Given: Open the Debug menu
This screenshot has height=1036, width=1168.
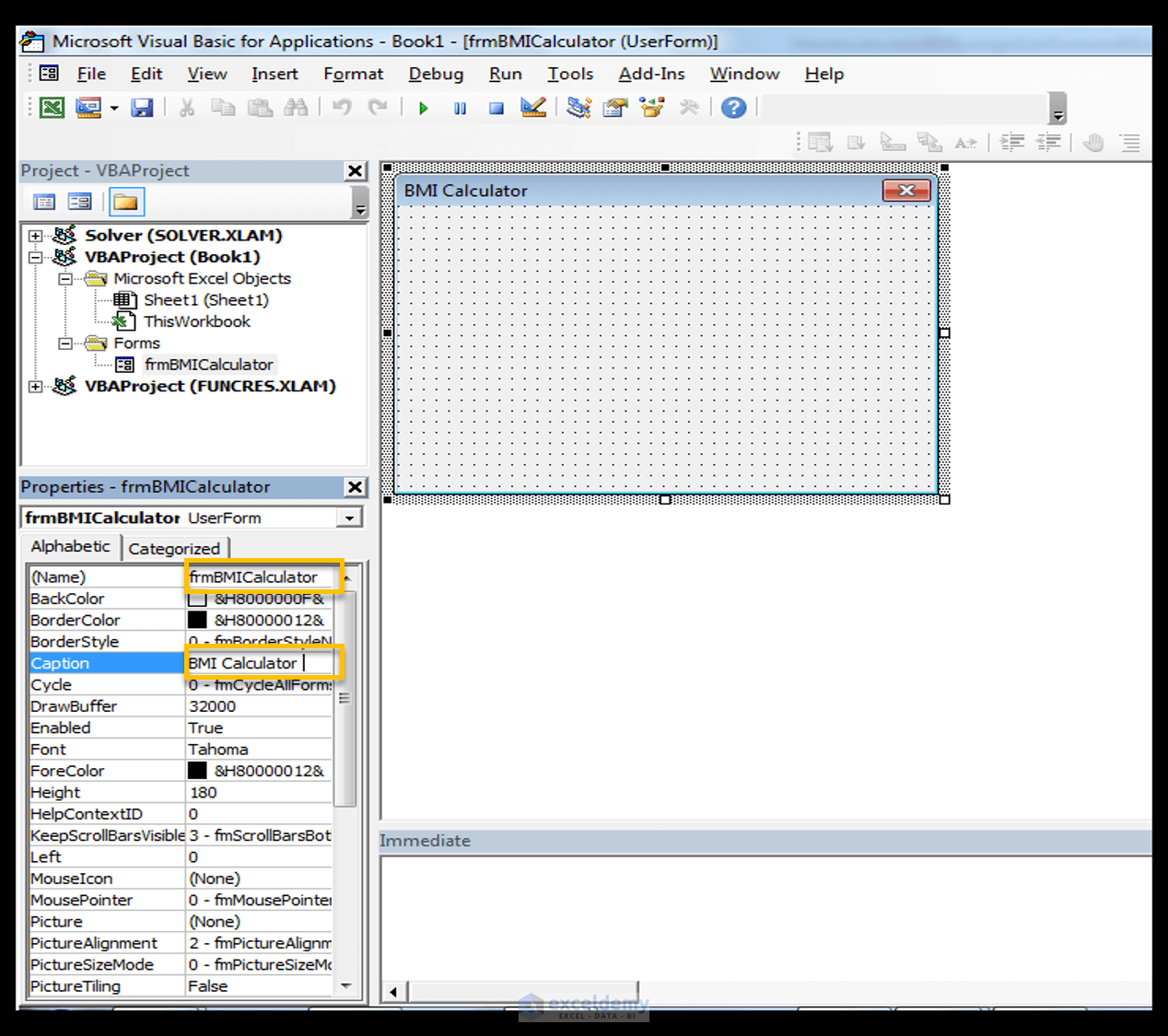Looking at the screenshot, I should click(x=436, y=74).
